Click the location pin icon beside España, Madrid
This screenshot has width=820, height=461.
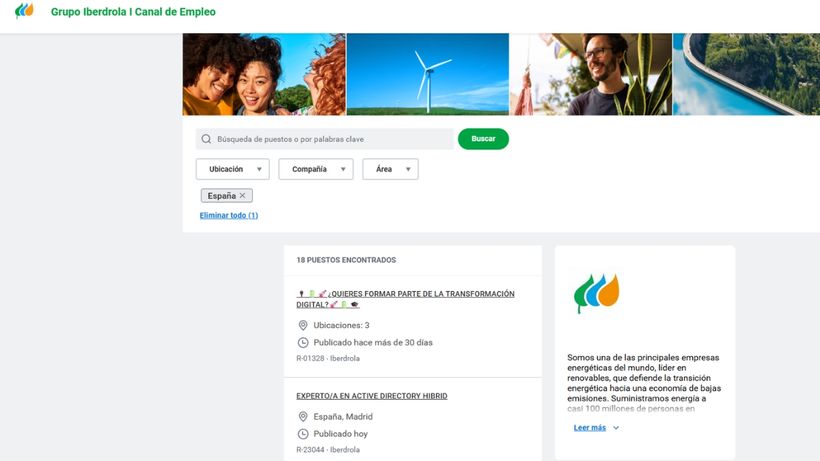(303, 417)
